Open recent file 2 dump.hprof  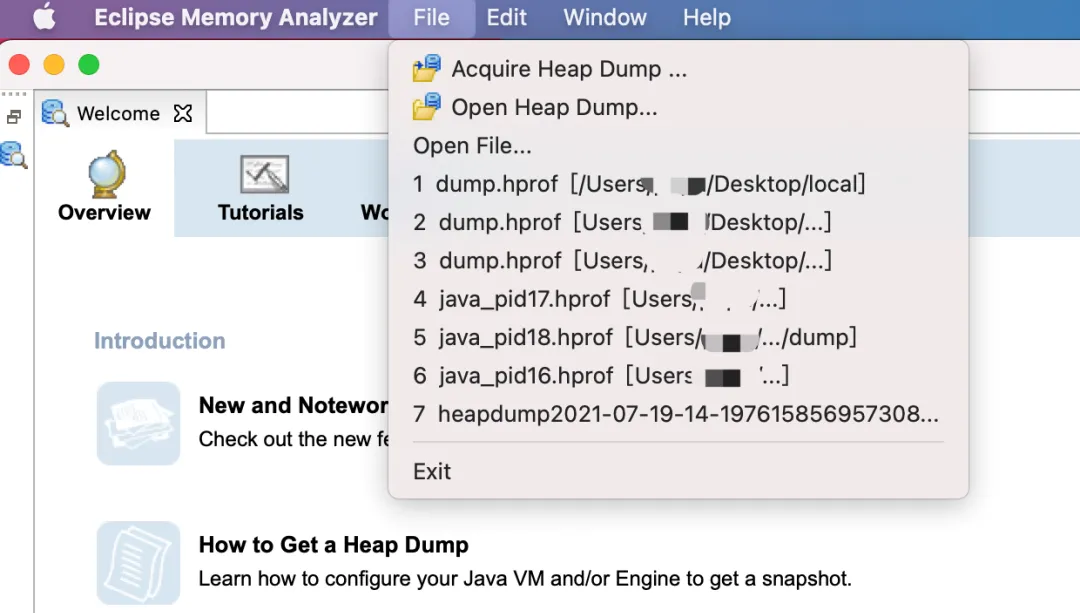678,222
